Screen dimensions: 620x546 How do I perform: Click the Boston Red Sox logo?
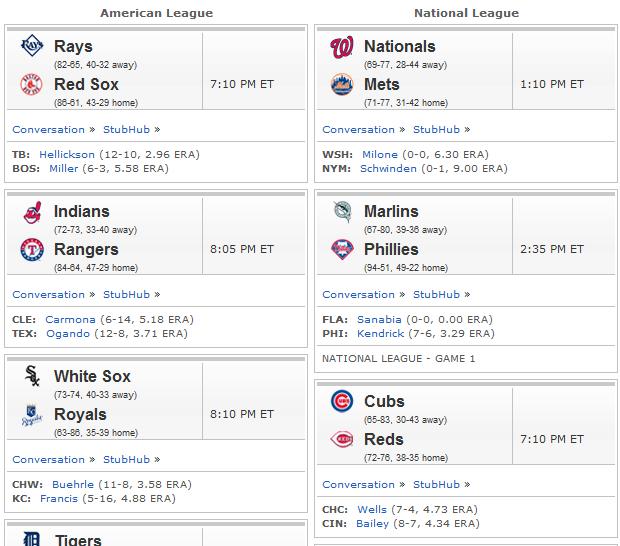point(31,84)
